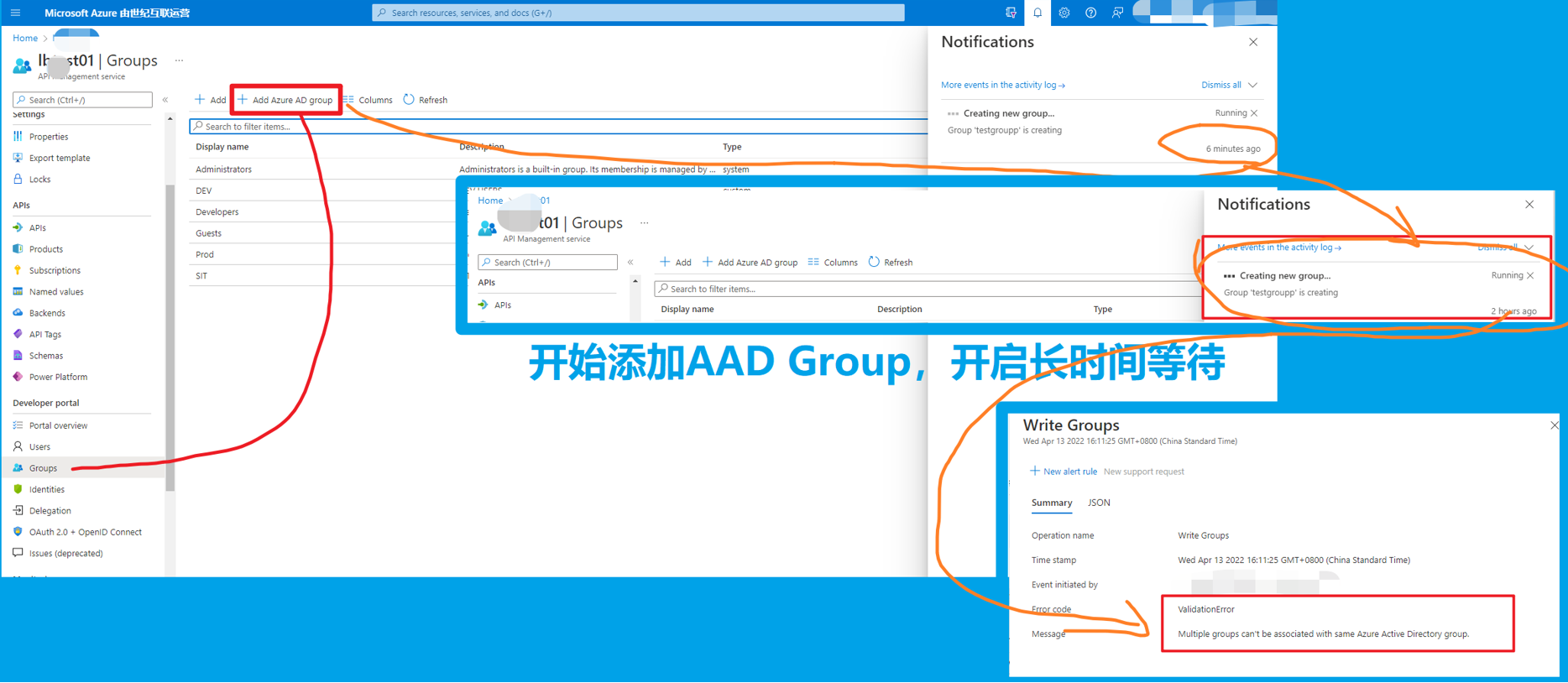
Task: Open the notifications bell icon
Action: (1037, 13)
